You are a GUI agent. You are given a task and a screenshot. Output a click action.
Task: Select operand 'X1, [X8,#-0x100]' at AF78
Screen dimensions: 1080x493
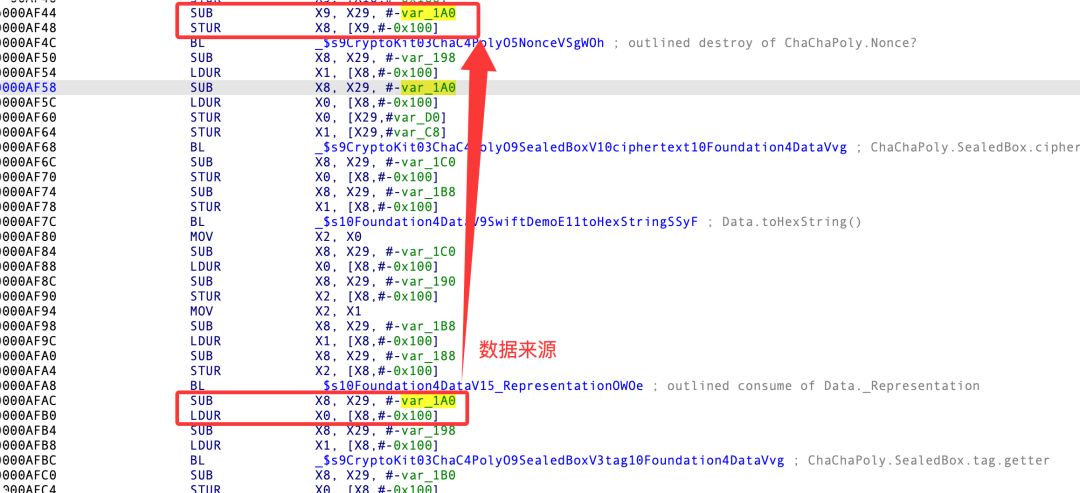click(x=376, y=207)
